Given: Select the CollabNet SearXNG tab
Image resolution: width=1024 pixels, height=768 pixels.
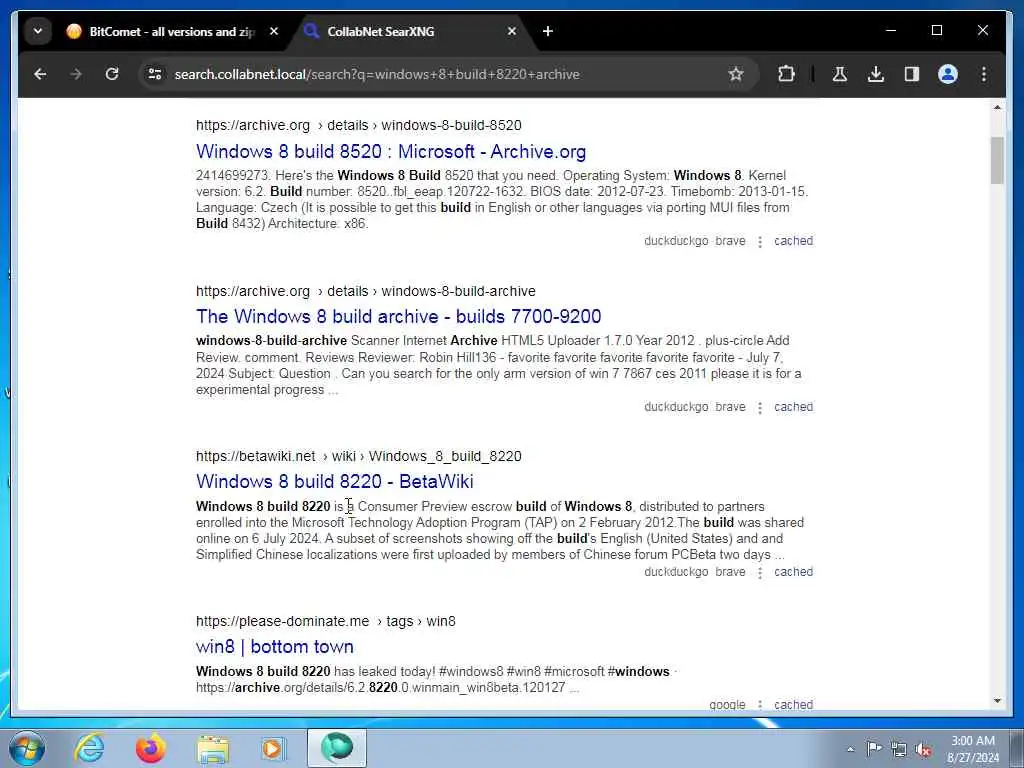Looking at the screenshot, I should (x=410, y=31).
